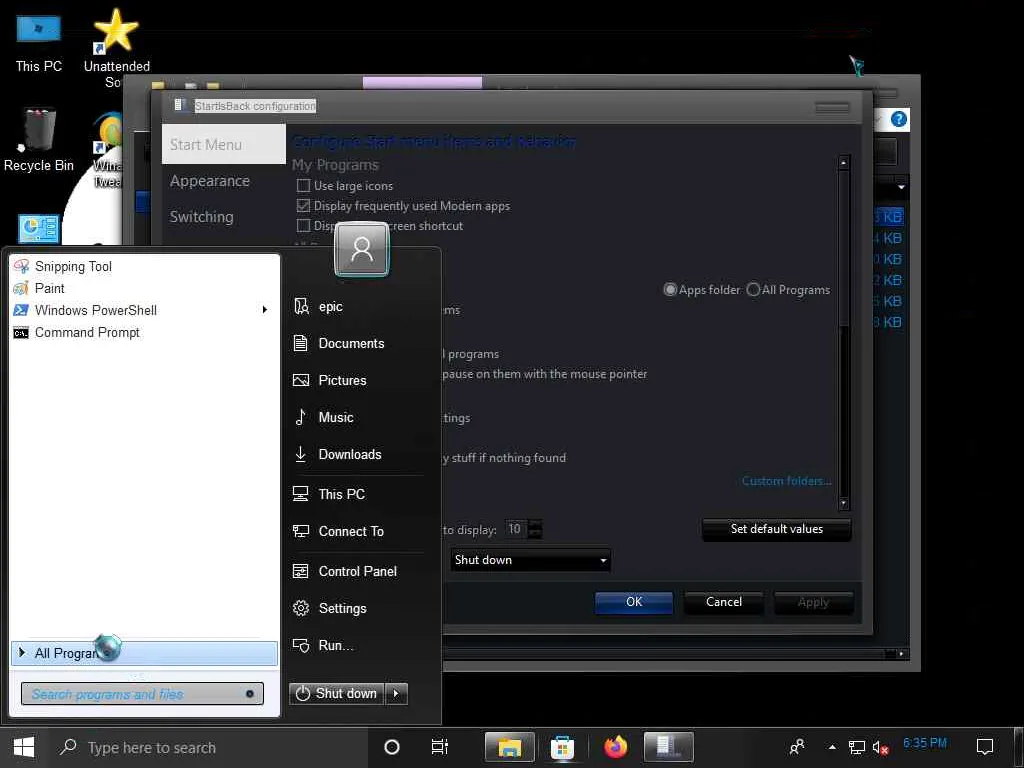Open This PC desktop icon
This screenshot has width=1024, height=768.
coord(39,44)
